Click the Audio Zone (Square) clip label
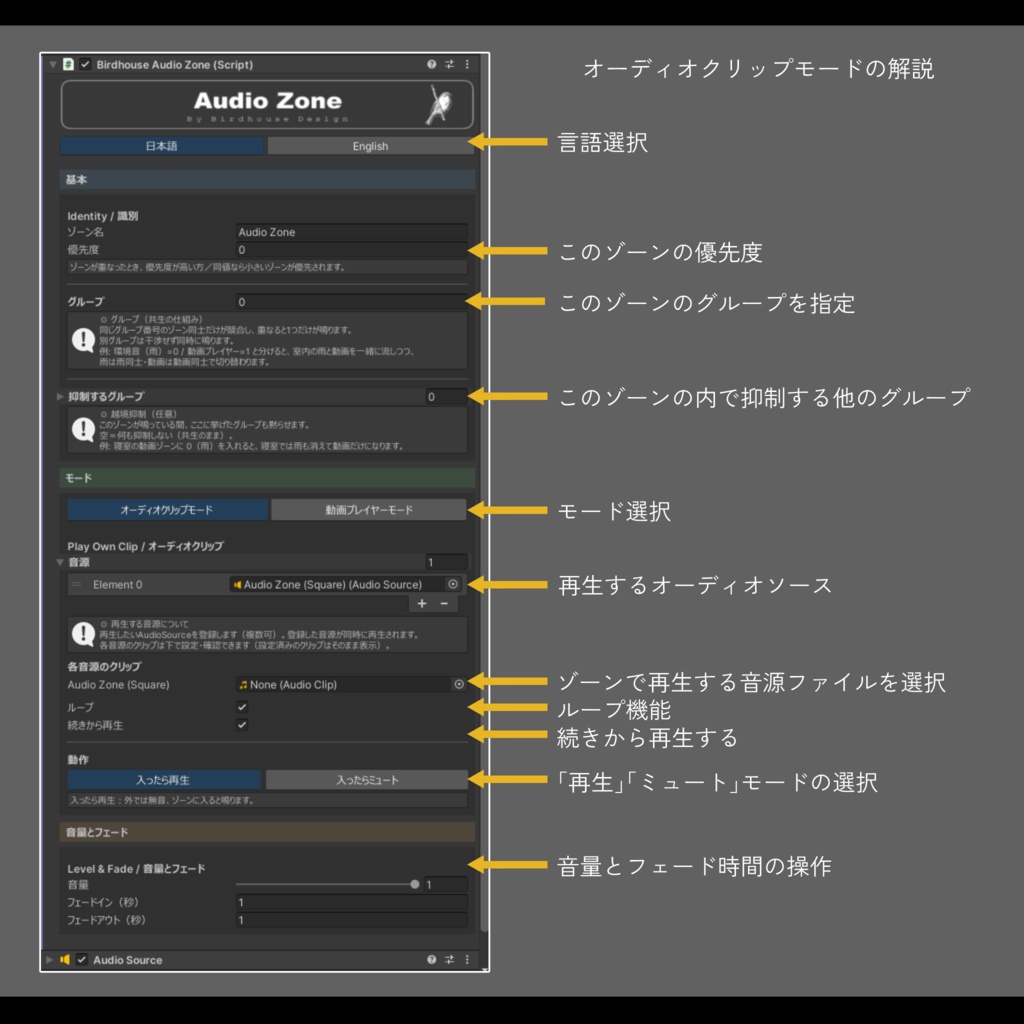 [x=118, y=684]
